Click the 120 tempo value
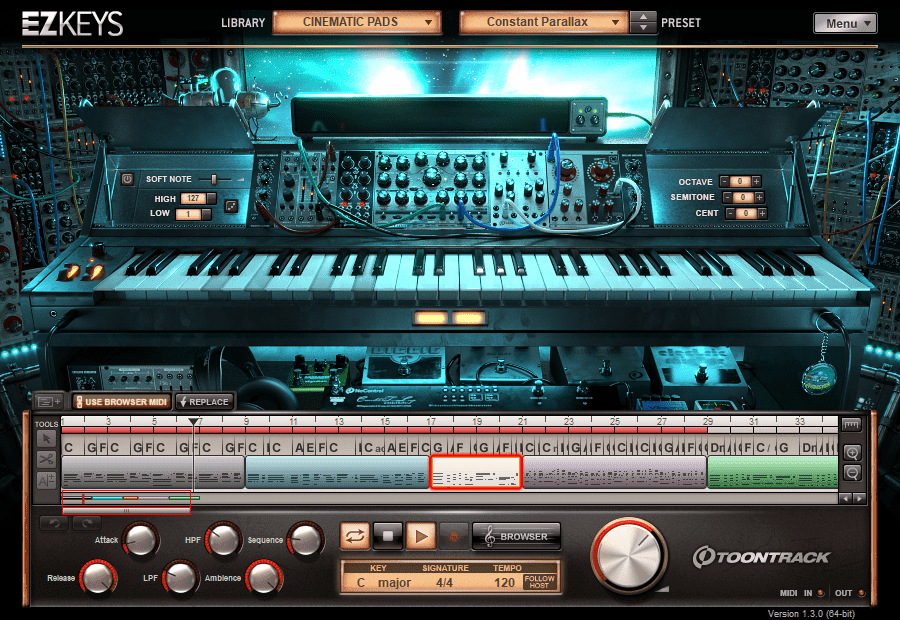The width and height of the screenshot is (900, 620). coord(504,583)
